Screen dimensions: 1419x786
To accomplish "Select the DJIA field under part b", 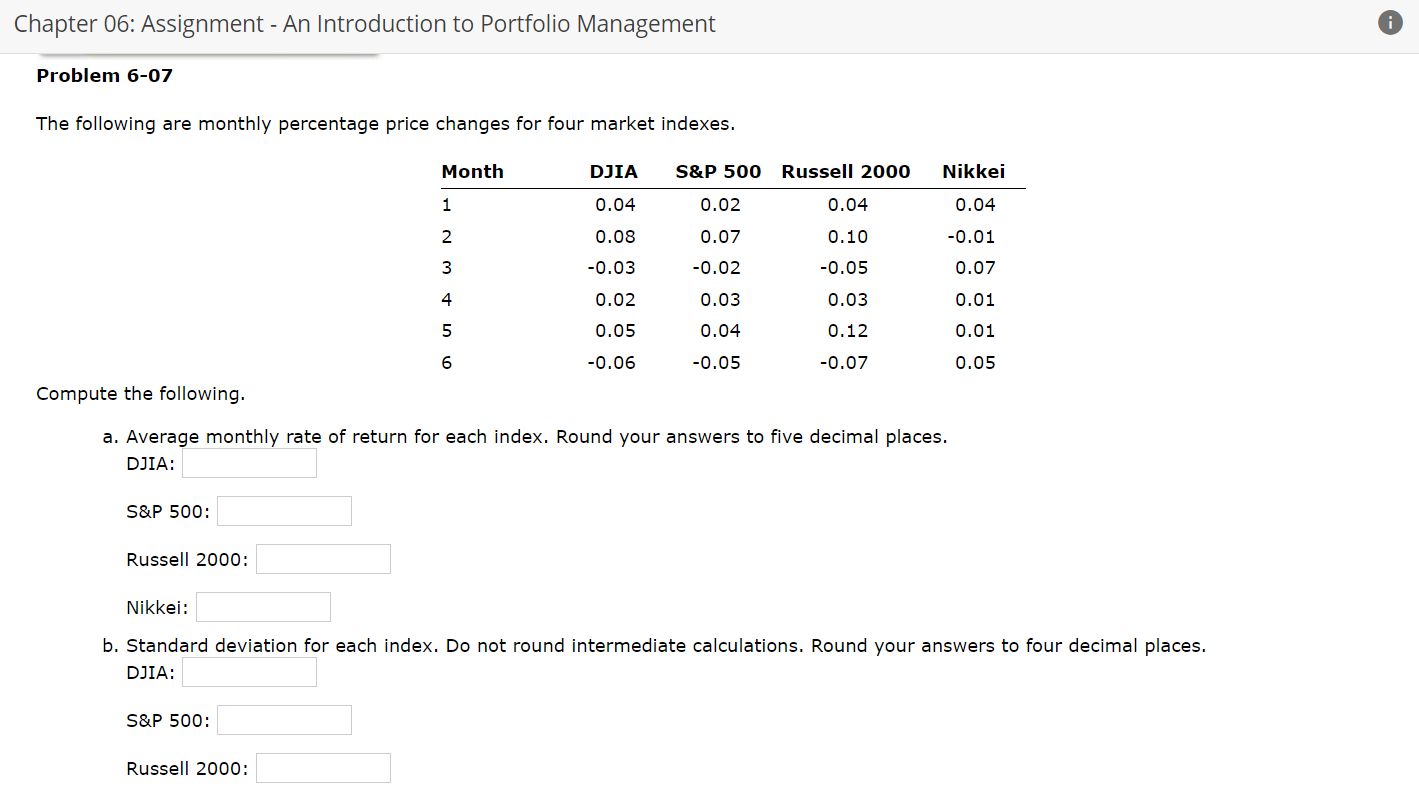I will [248, 671].
